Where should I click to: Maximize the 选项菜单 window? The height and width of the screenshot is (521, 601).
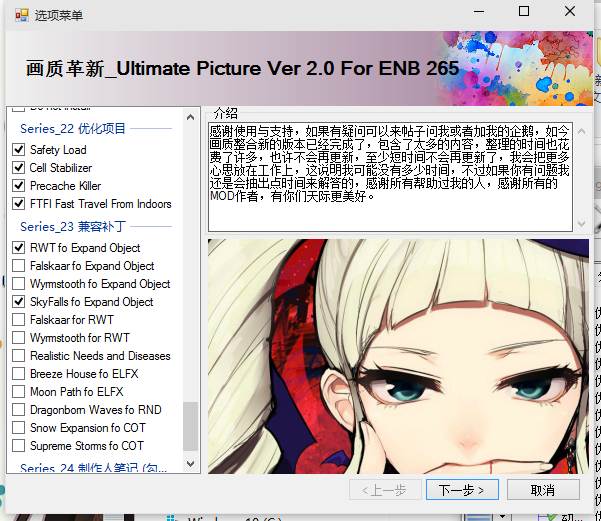coord(524,11)
